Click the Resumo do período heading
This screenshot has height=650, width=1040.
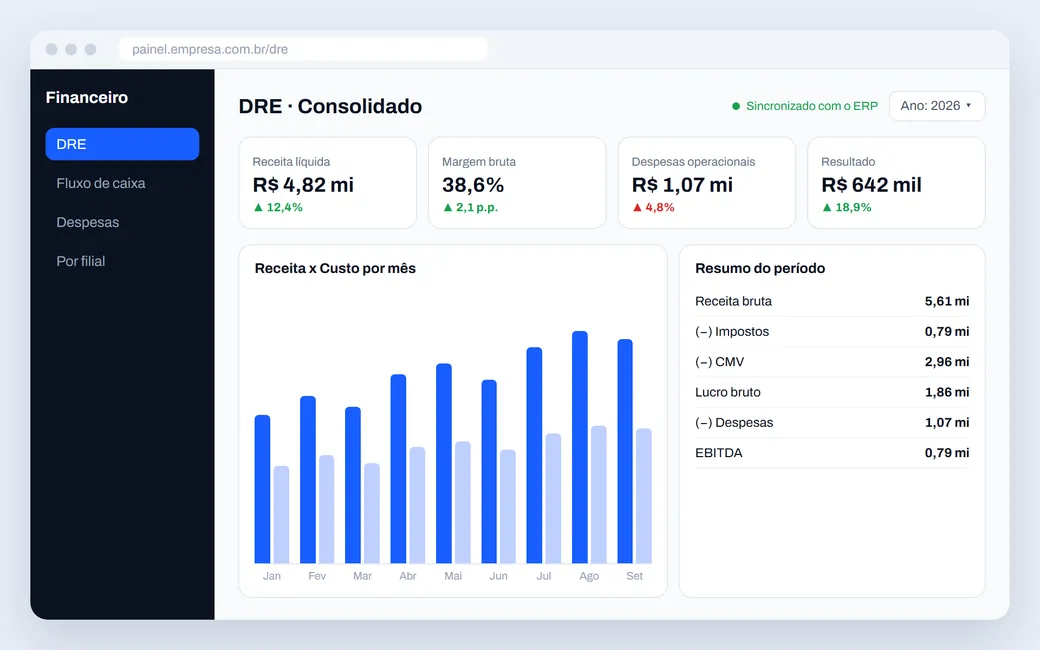(x=760, y=269)
